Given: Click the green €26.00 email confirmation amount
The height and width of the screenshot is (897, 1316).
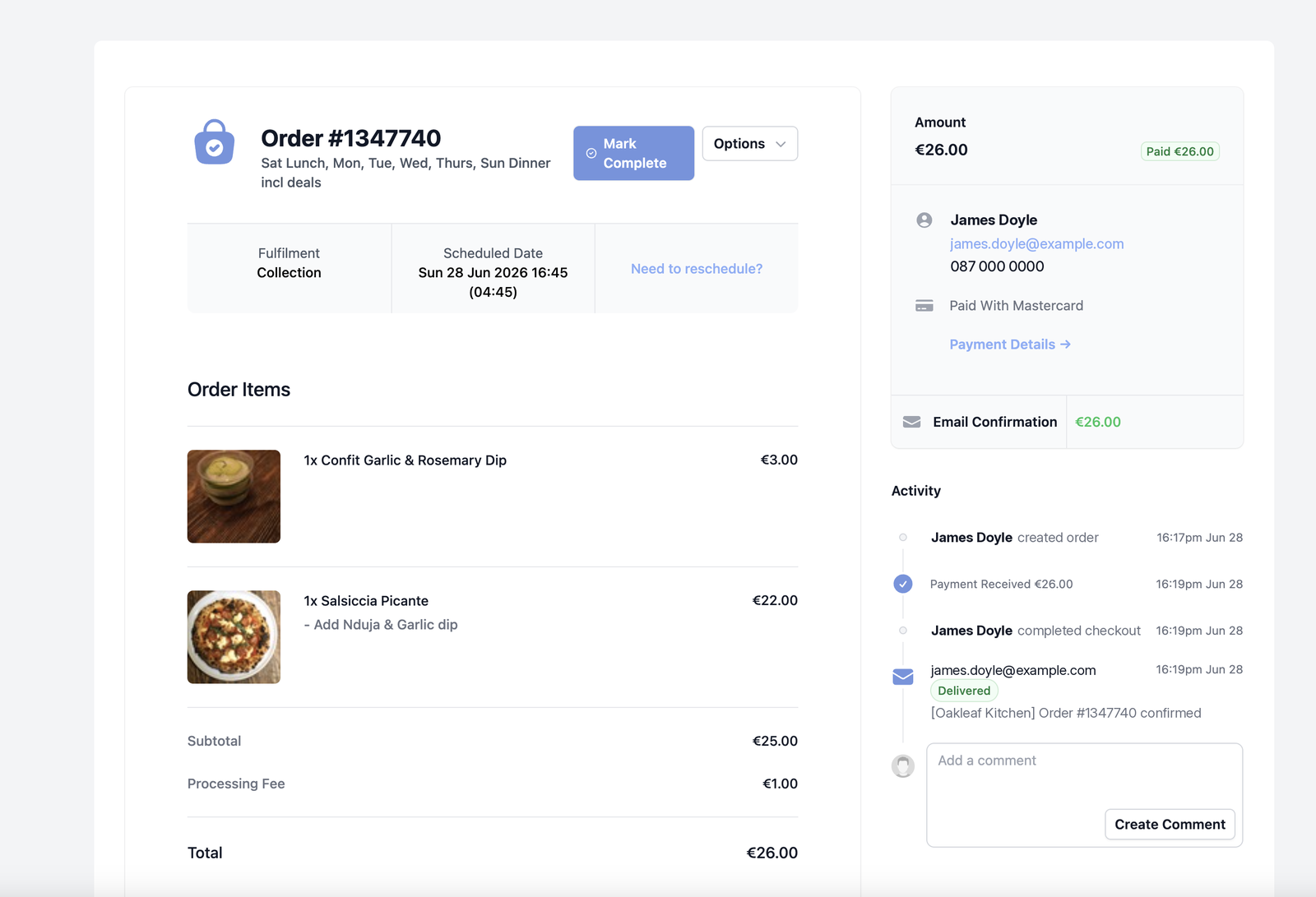Looking at the screenshot, I should (x=1098, y=422).
